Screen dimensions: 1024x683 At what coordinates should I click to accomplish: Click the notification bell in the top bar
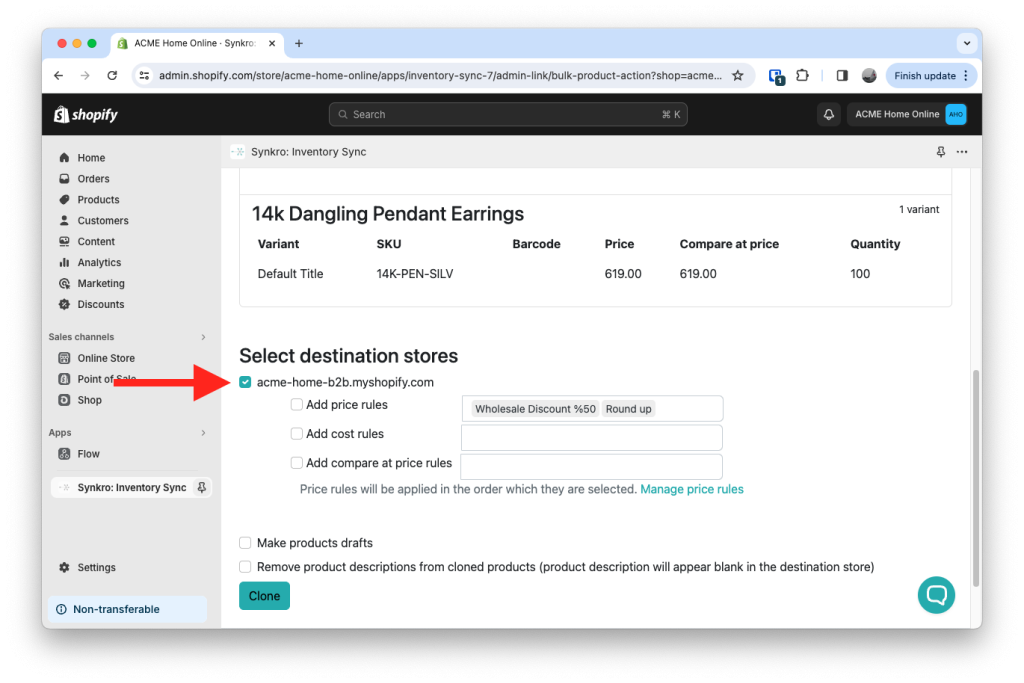point(828,114)
